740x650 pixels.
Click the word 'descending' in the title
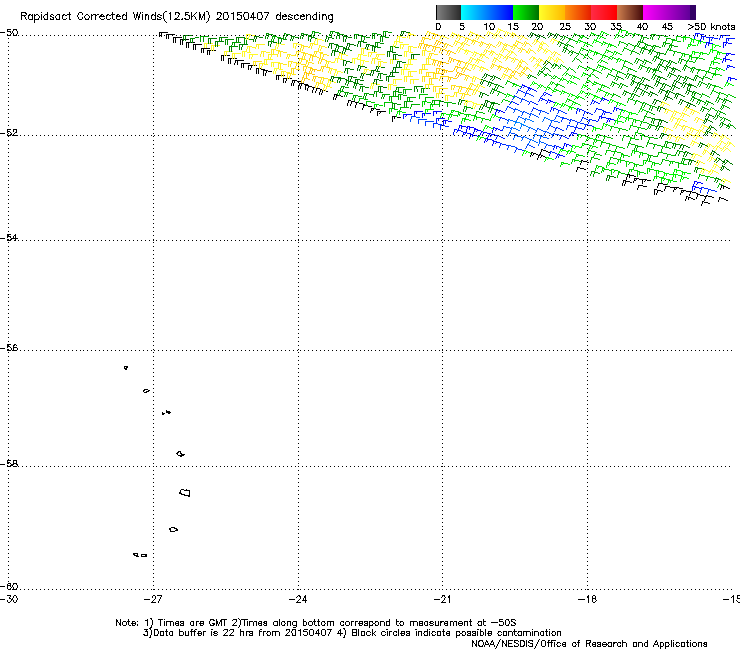(x=304, y=17)
